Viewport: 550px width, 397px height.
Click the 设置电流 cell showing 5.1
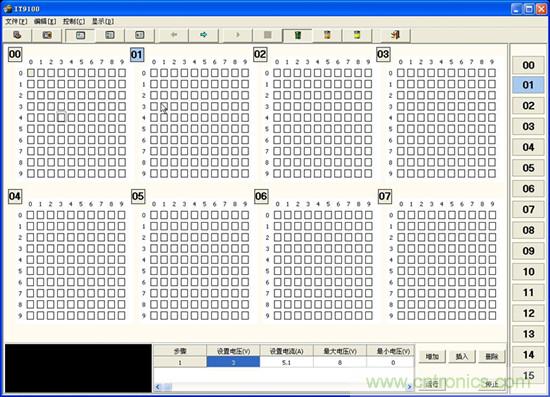(287, 363)
